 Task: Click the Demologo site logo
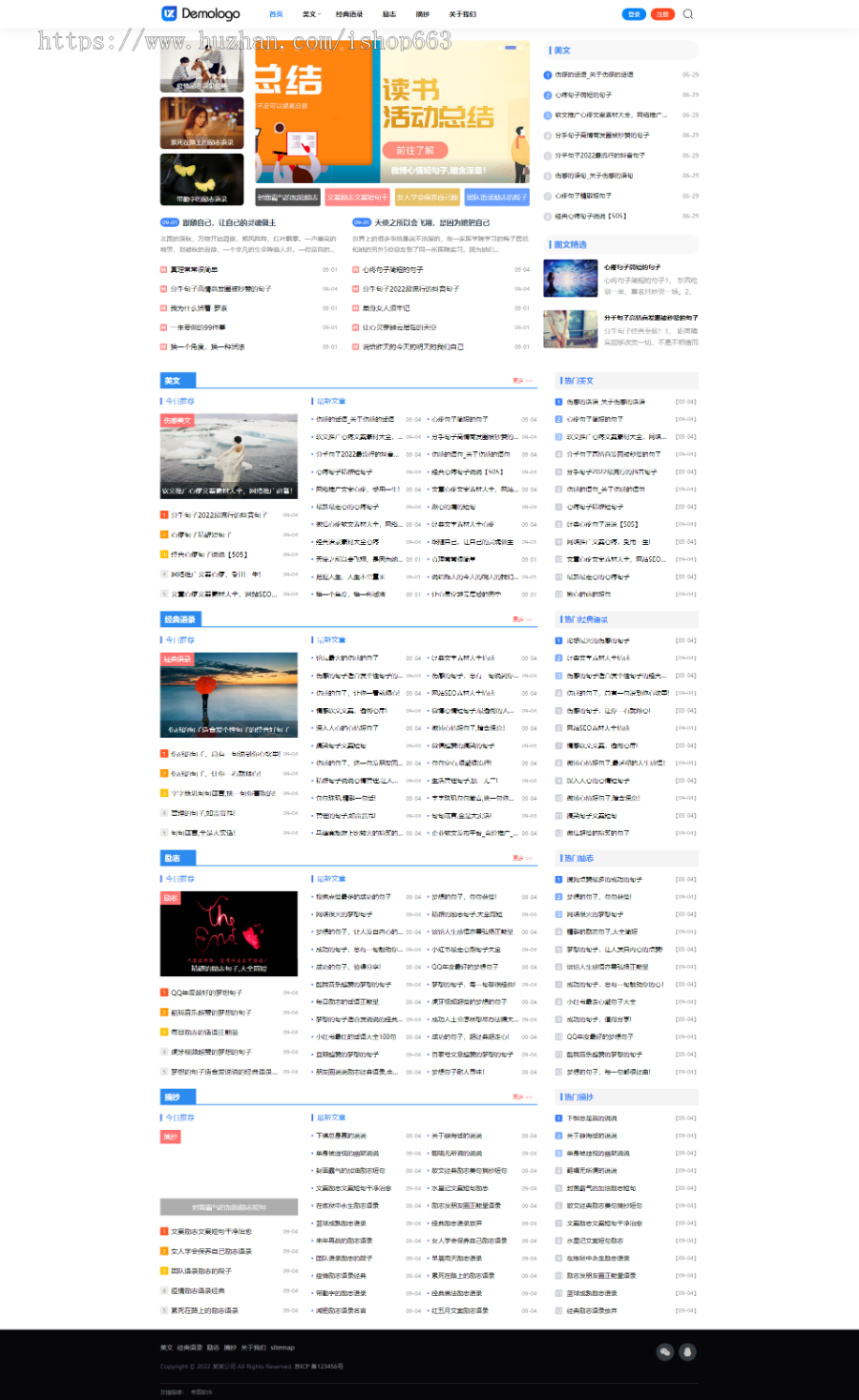pyautogui.click(x=200, y=13)
